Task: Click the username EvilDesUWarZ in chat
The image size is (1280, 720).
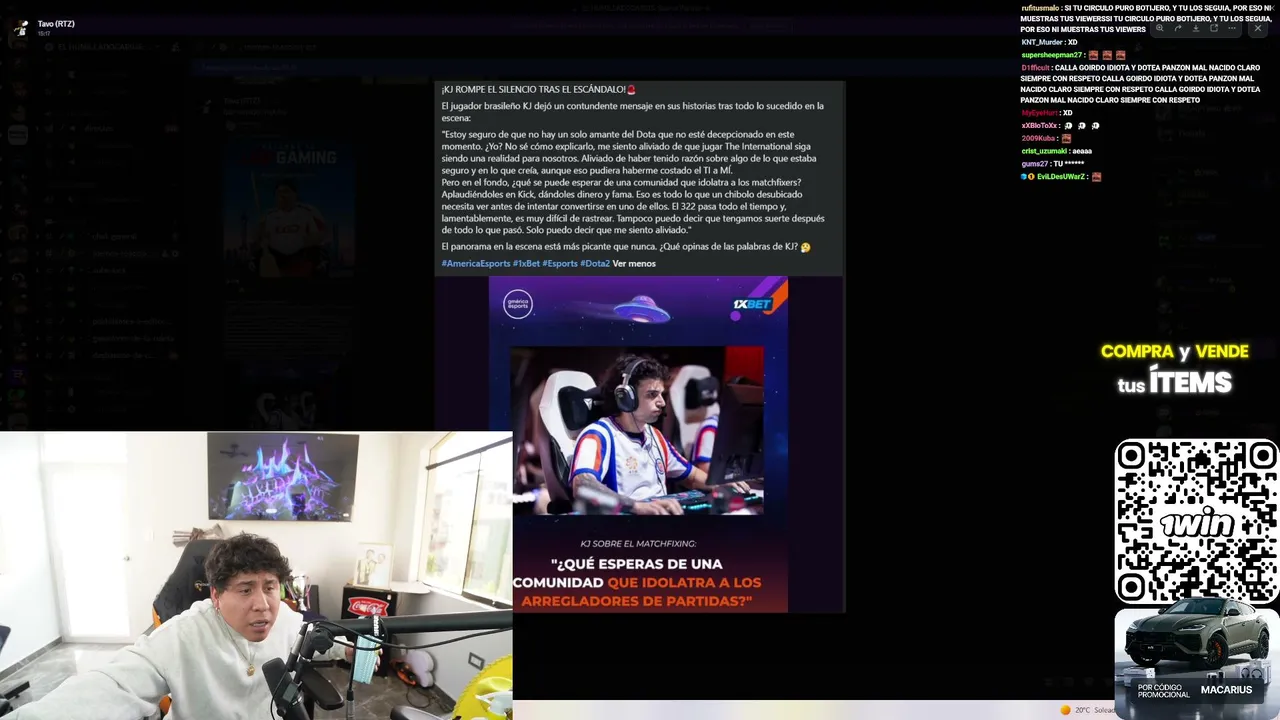Action: tap(1060, 177)
